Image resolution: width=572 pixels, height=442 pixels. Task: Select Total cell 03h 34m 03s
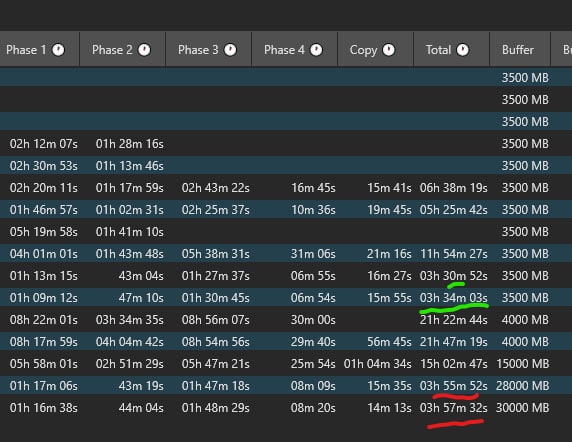453,298
